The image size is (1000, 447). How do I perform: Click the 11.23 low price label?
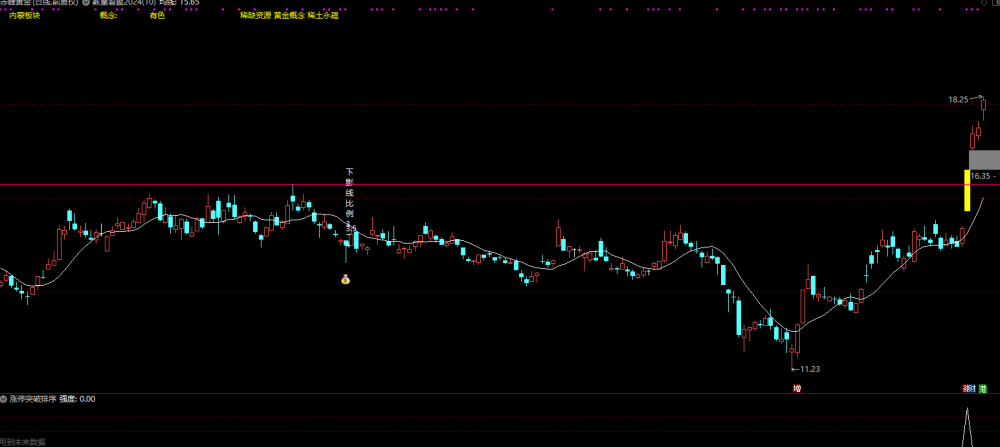point(809,369)
